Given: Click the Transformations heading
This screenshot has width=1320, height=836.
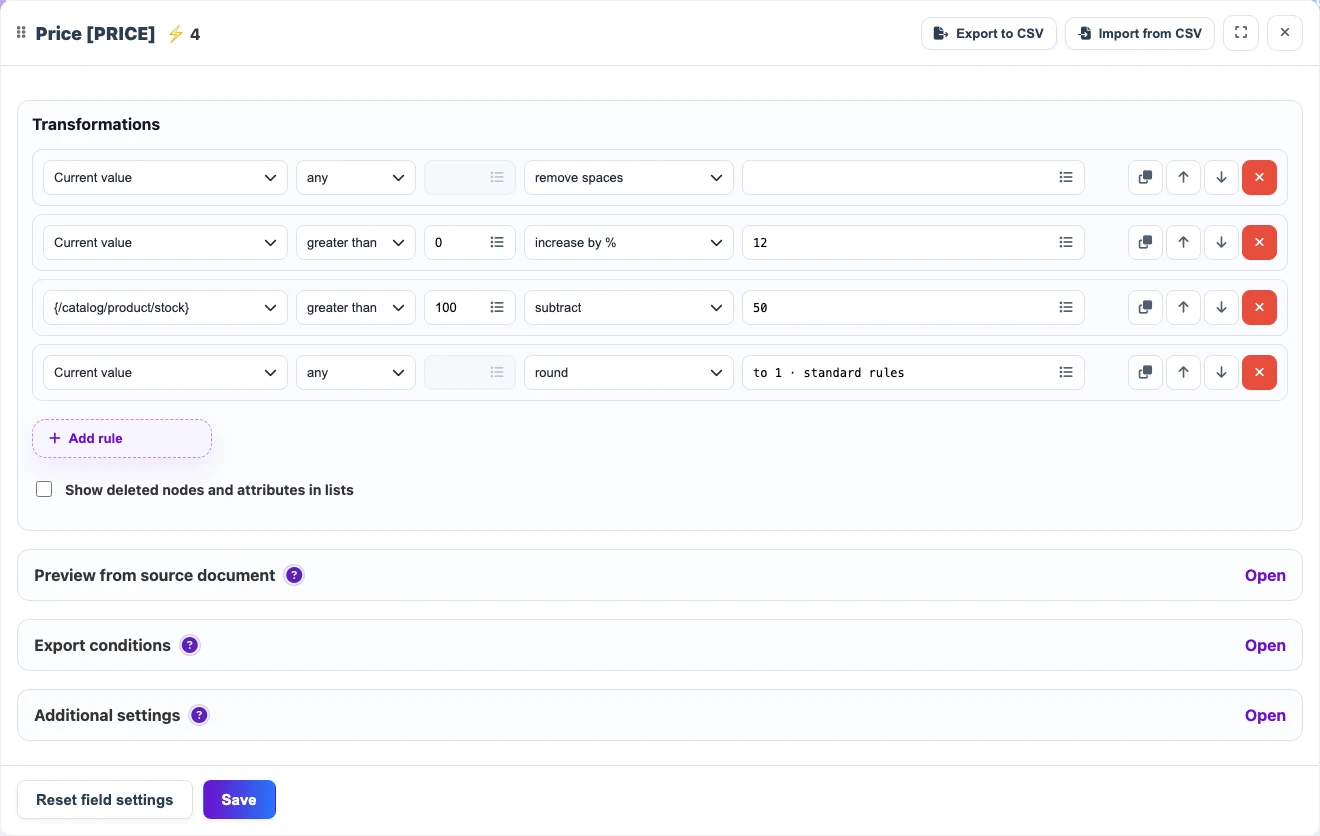Looking at the screenshot, I should coord(96,124).
